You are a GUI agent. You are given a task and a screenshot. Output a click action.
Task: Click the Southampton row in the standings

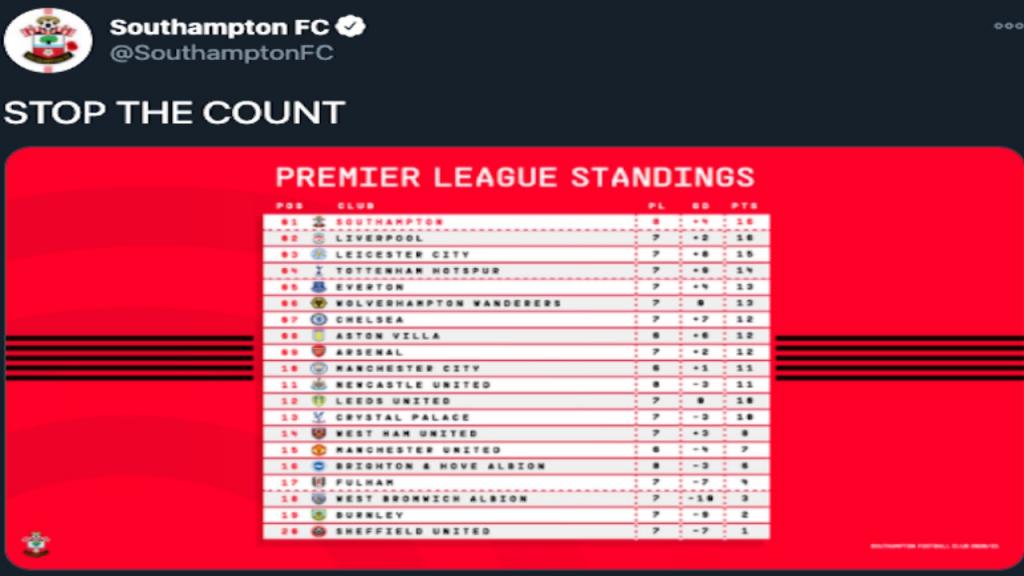tap(515, 221)
